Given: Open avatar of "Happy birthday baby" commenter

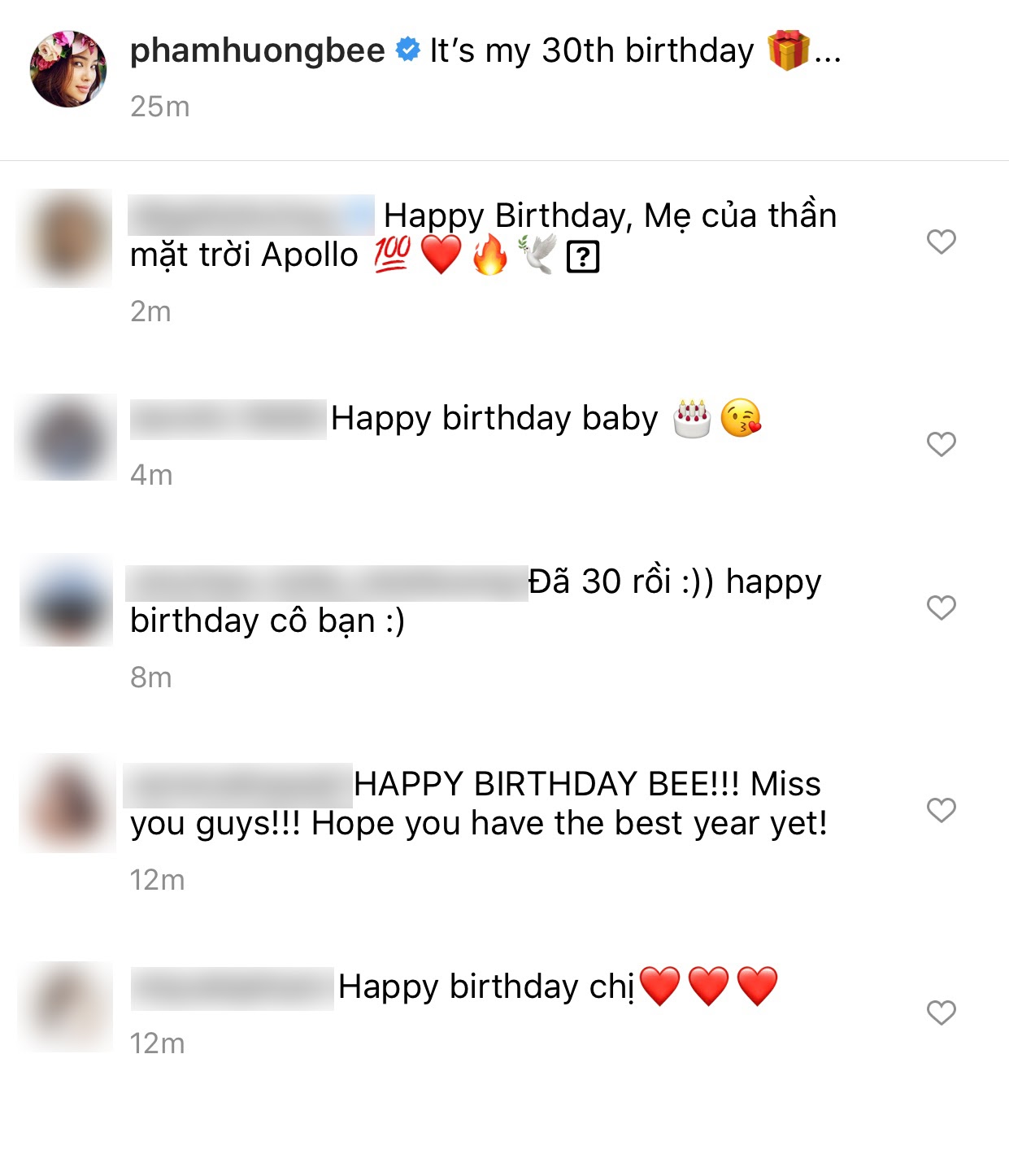Looking at the screenshot, I should 67,438.
